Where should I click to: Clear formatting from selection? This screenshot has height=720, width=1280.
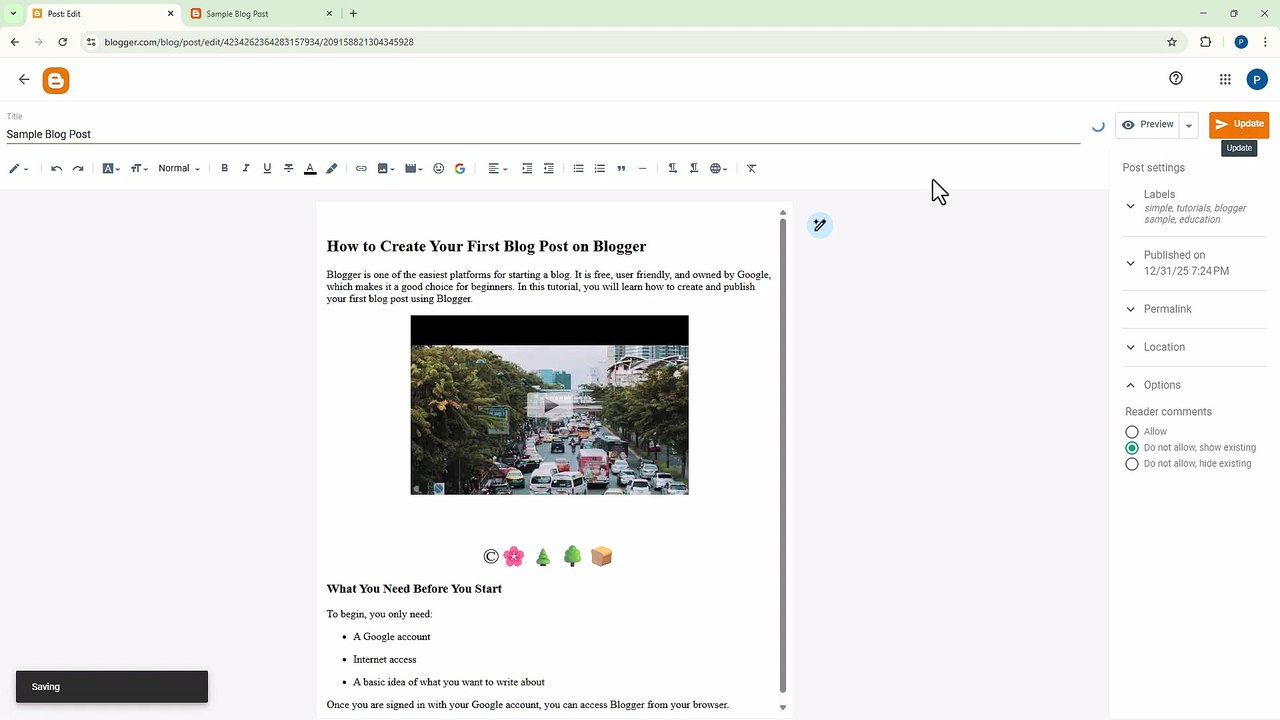[752, 168]
